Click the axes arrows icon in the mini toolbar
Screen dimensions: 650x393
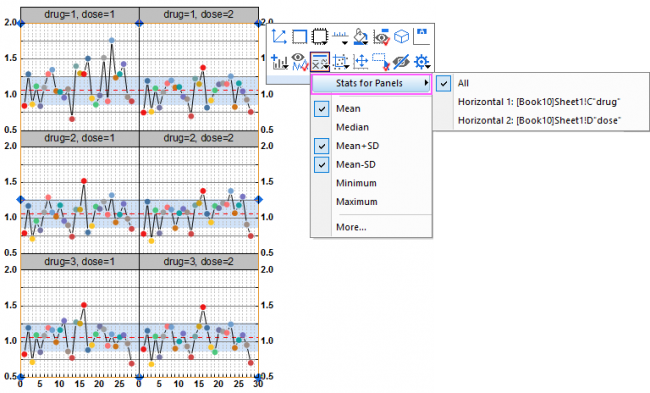click(279, 37)
